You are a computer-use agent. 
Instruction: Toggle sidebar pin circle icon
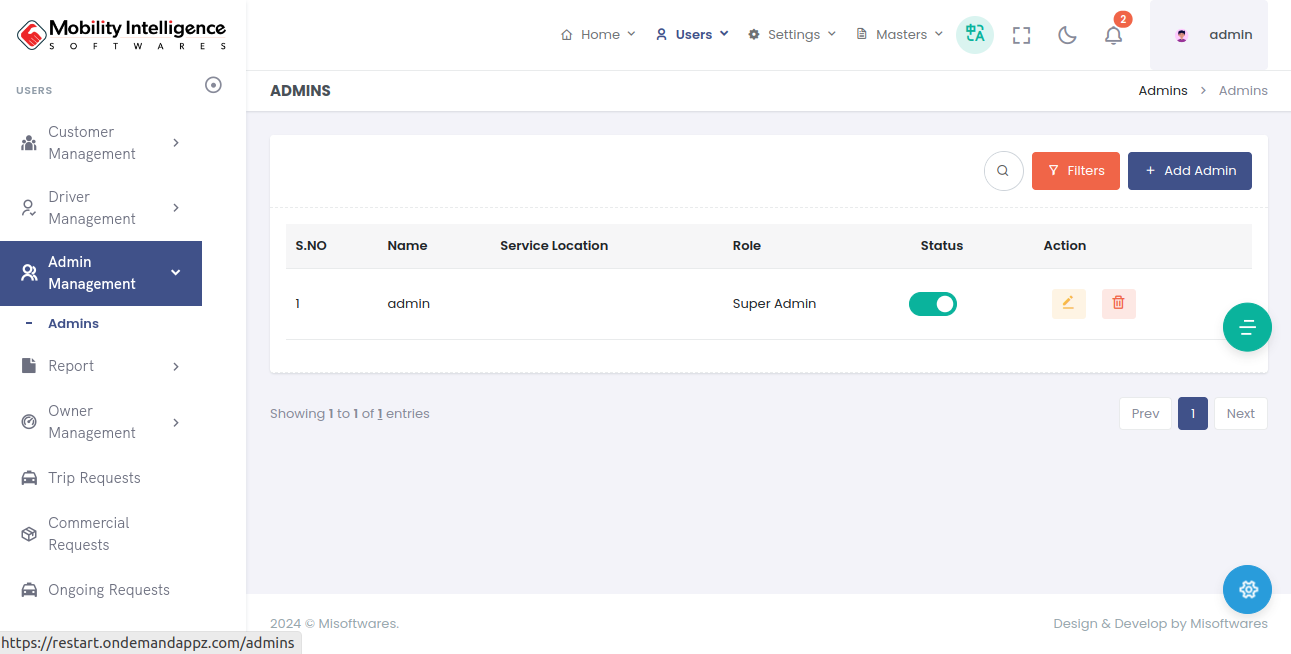point(213,85)
